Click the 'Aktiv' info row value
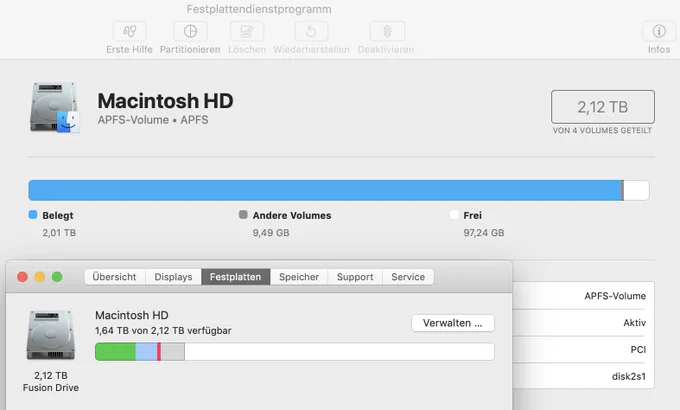 634,323
